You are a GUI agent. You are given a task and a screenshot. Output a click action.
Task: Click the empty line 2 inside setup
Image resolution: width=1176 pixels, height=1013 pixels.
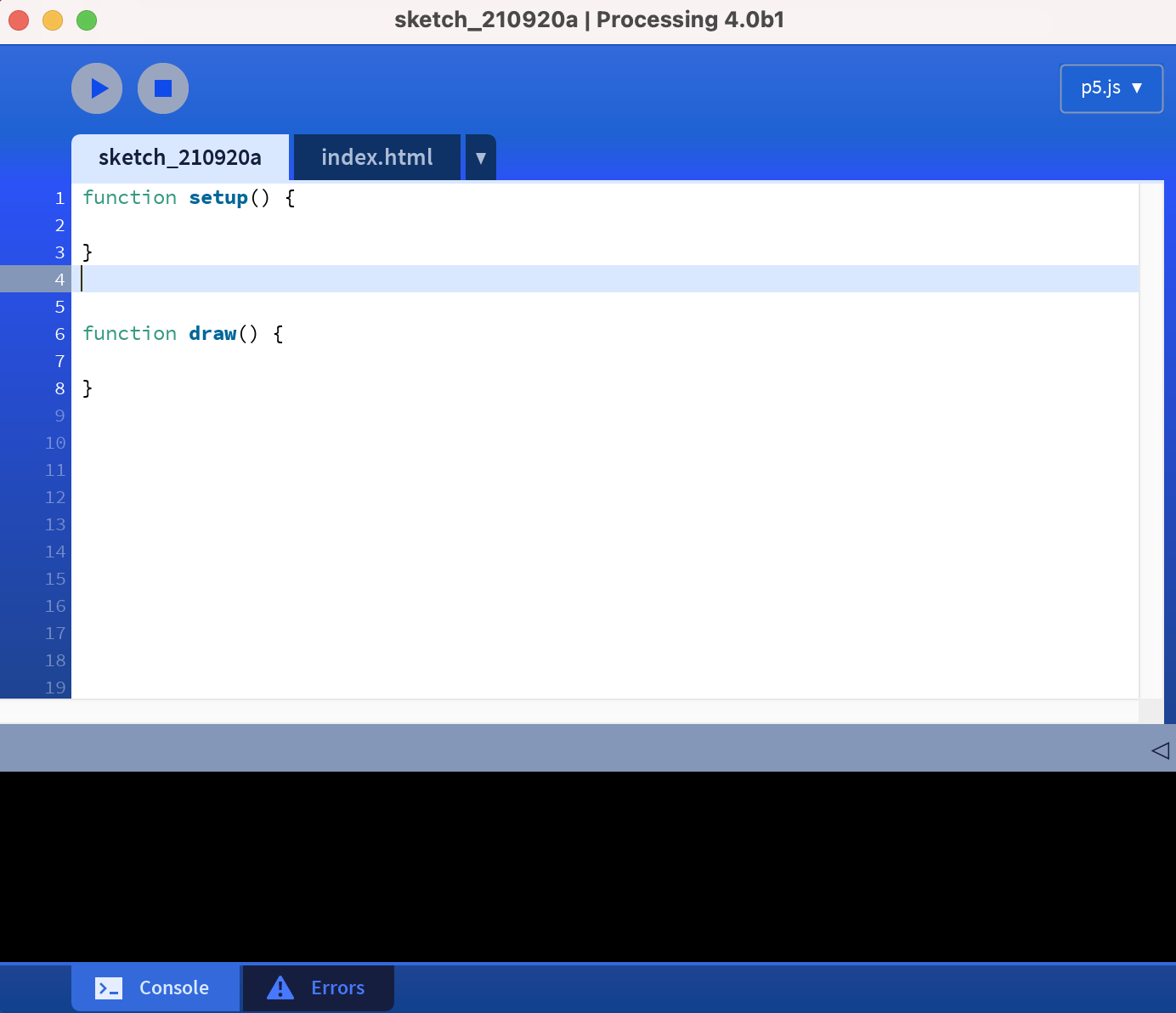point(340,225)
